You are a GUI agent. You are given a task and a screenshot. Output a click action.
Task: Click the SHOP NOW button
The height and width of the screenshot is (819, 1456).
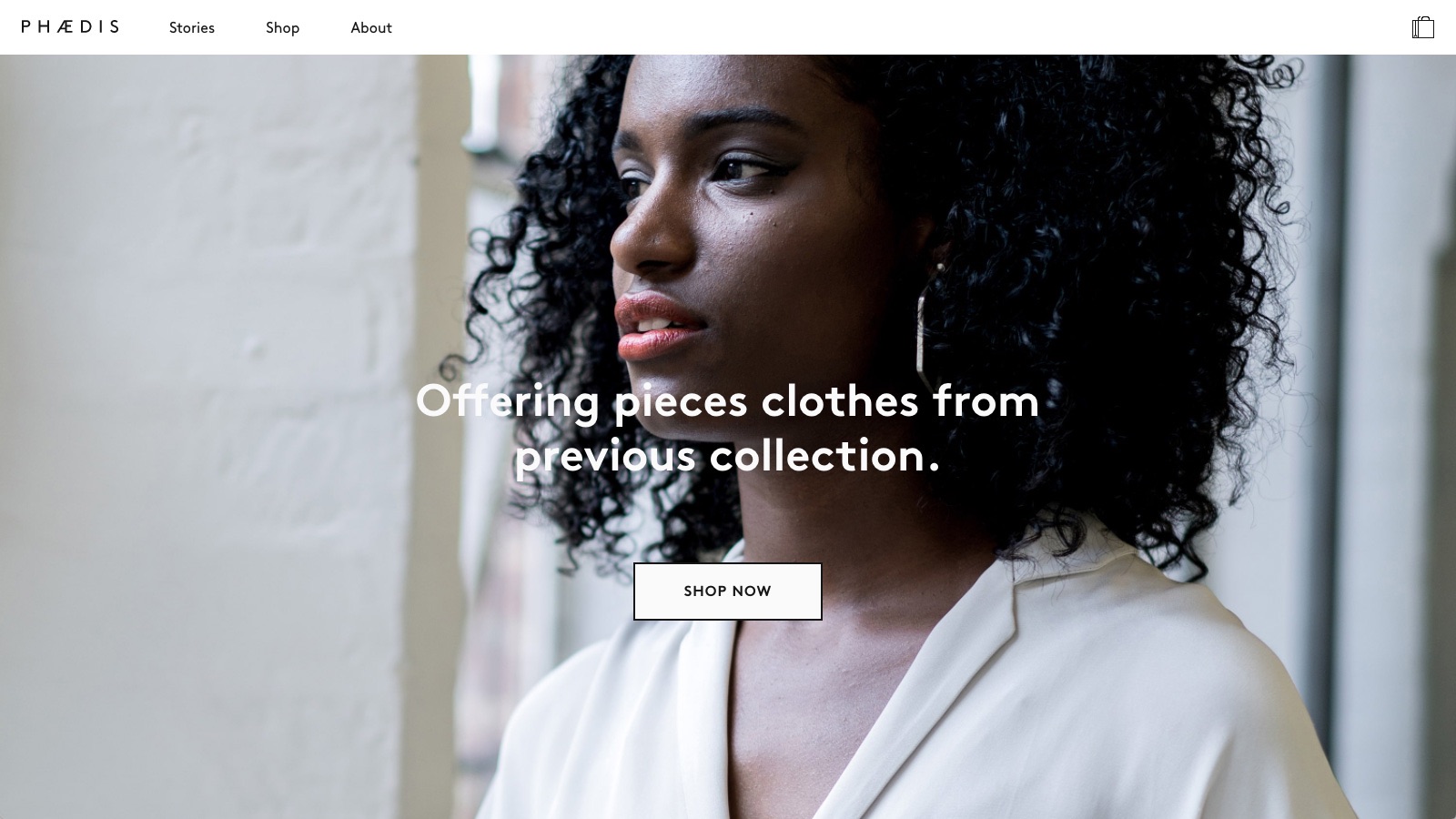tap(728, 591)
